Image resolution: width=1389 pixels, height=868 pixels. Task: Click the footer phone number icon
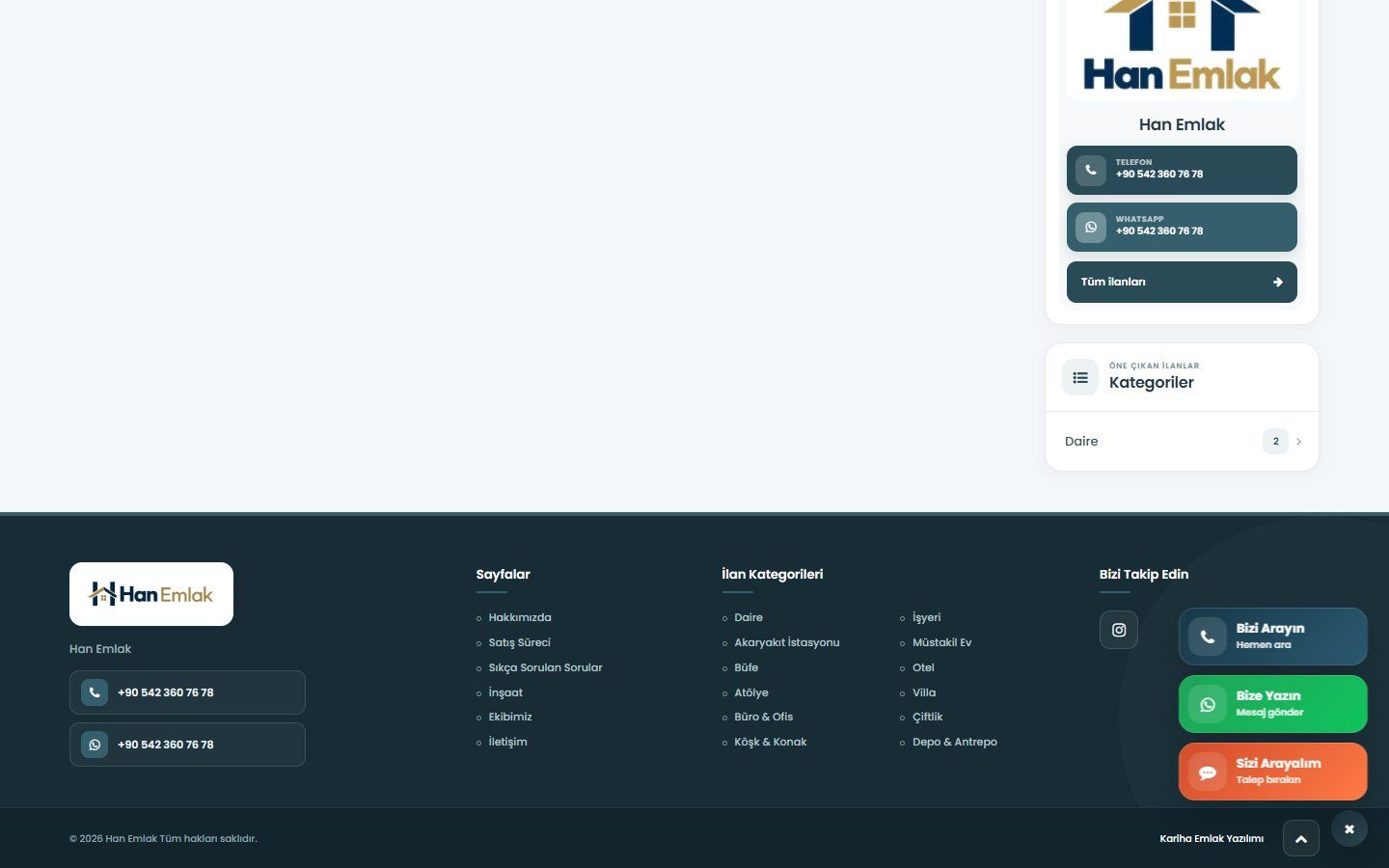95,692
